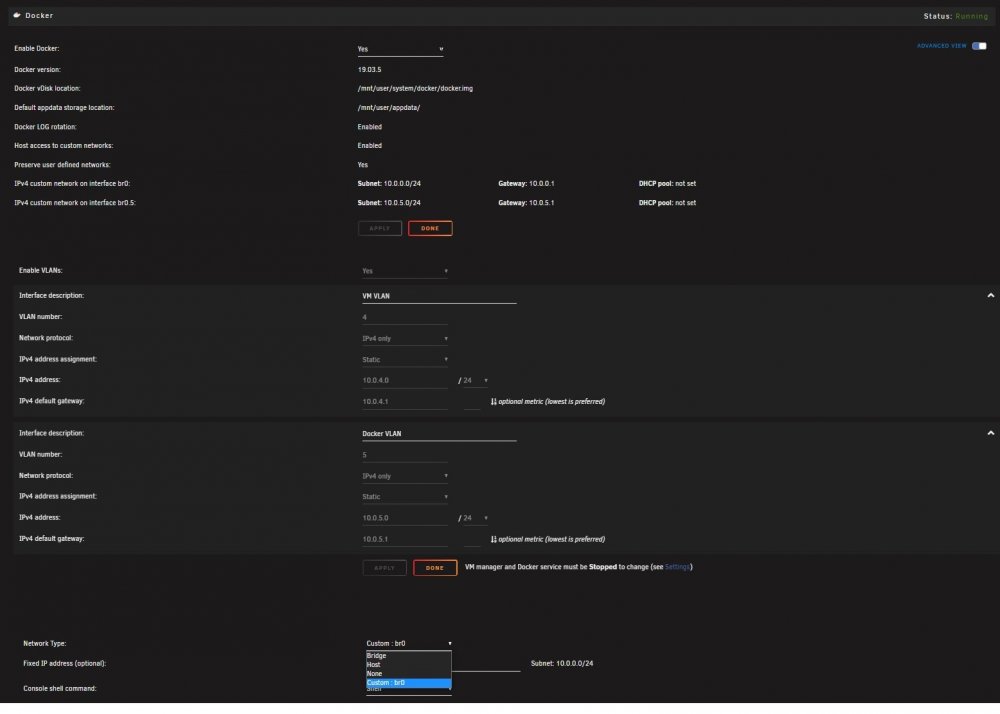Image resolution: width=1000 pixels, height=714 pixels.
Task: Click the Apply button under VLAN settings
Action: click(385, 568)
